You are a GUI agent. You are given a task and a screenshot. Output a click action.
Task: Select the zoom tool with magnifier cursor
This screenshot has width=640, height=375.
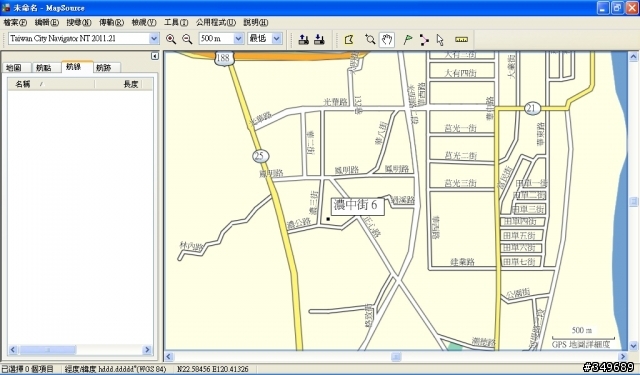370,40
